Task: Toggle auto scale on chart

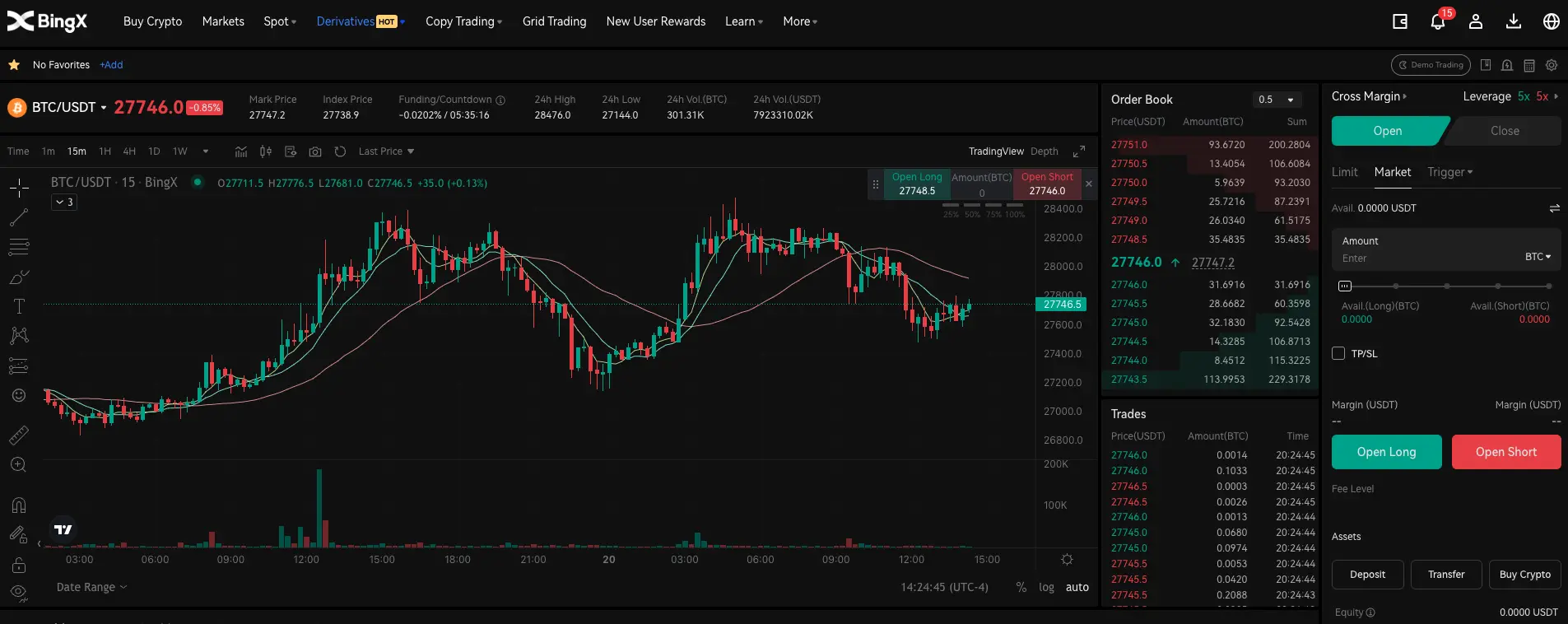Action: 1077,587
